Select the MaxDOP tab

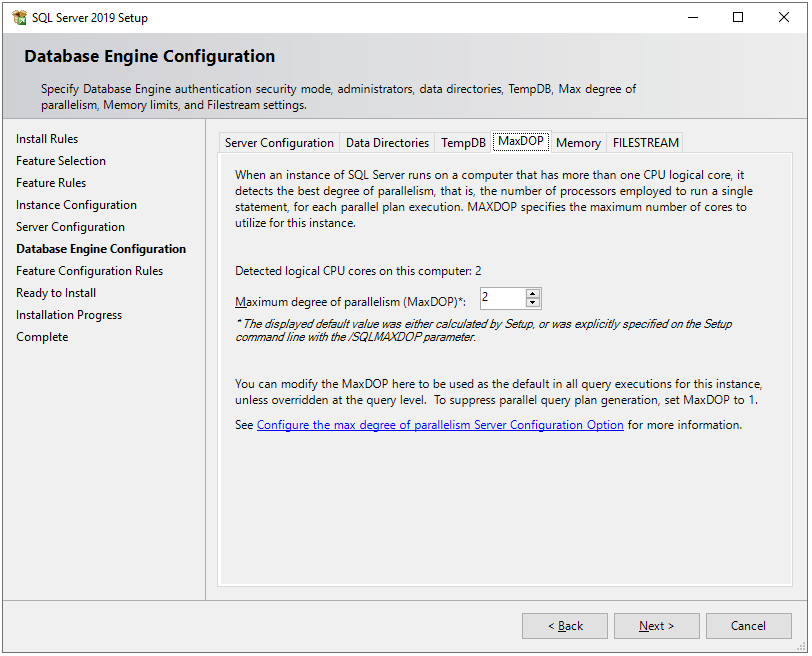tap(521, 141)
